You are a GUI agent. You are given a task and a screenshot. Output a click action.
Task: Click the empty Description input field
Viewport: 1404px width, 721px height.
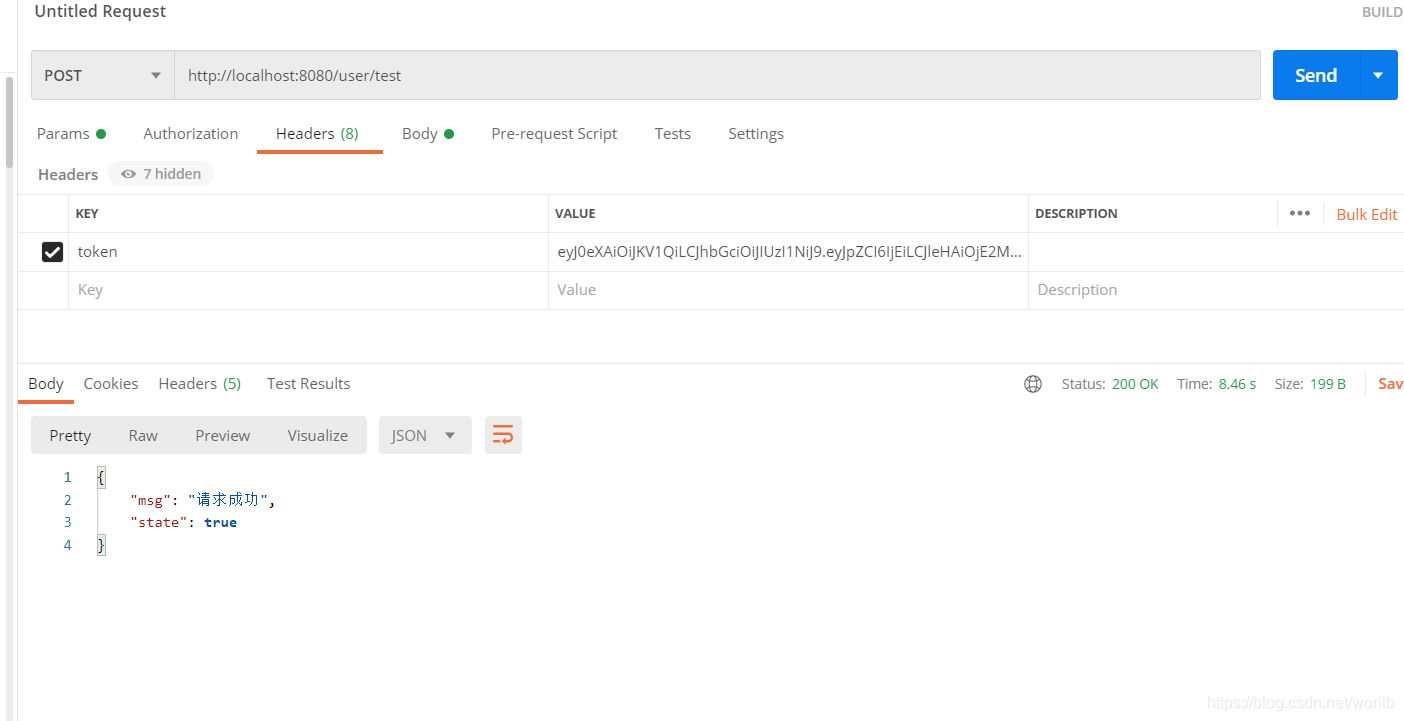(1216, 290)
